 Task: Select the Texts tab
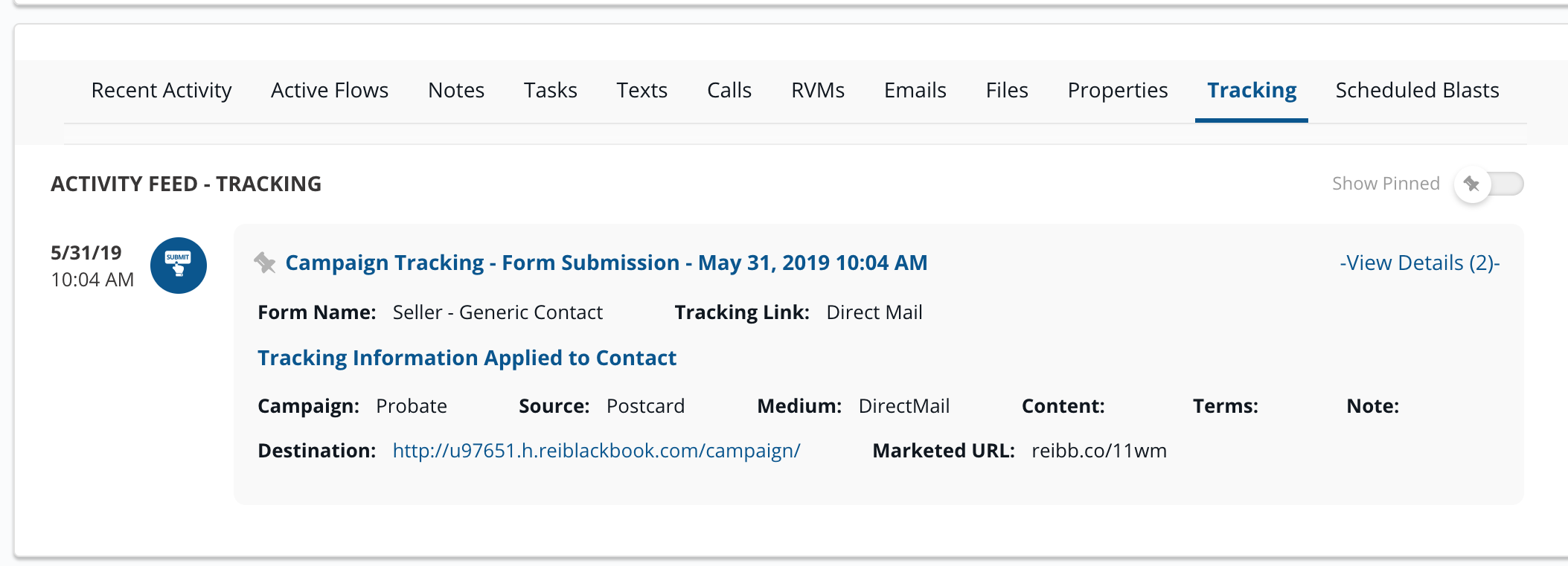click(642, 90)
